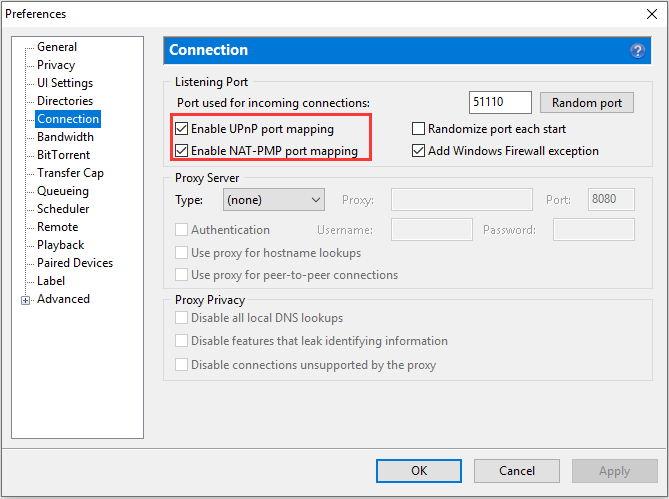Click the Random port button
The width and height of the screenshot is (669, 499).
pyautogui.click(x=587, y=103)
